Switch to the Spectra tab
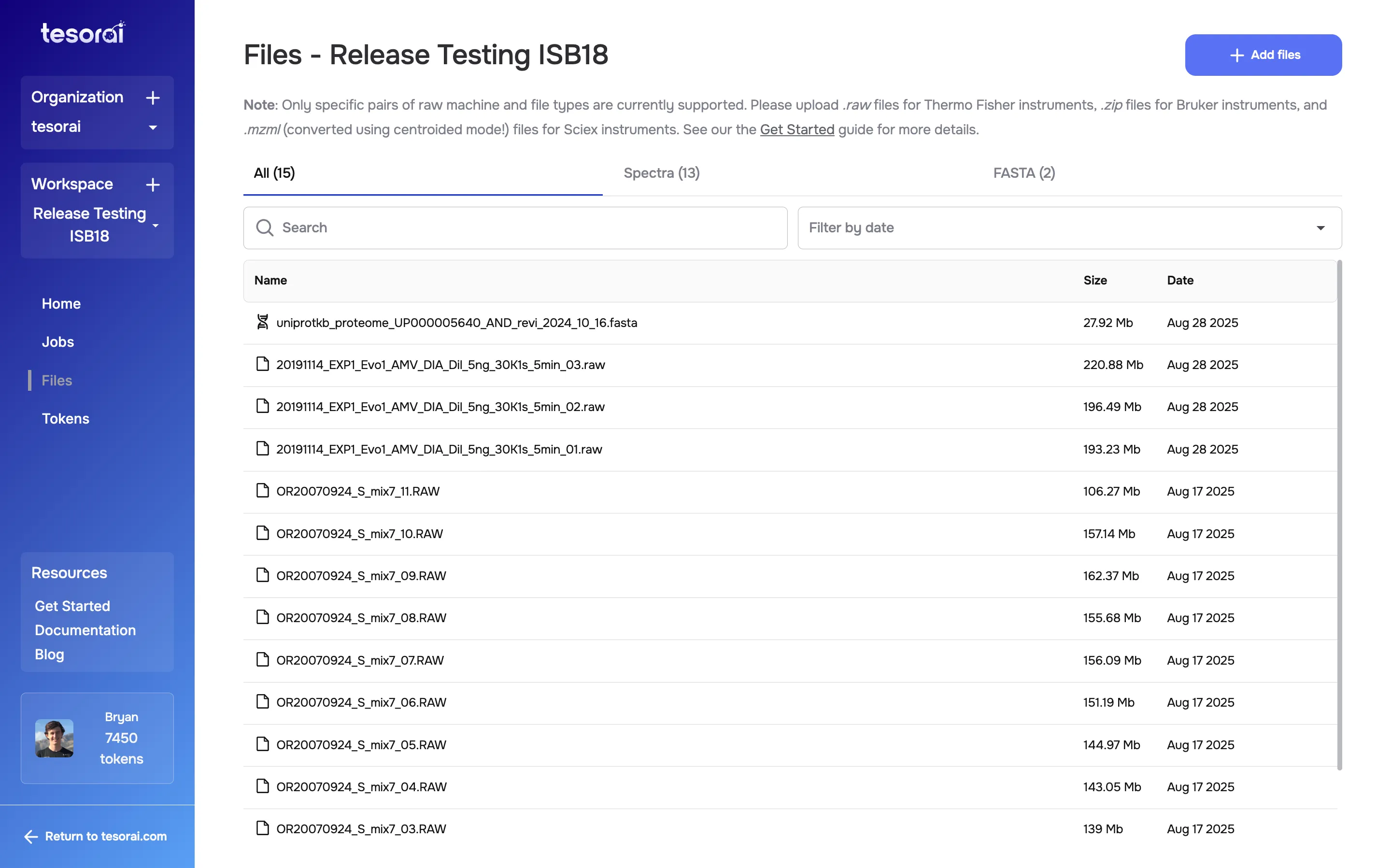This screenshot has height=868, width=1391. pos(661,173)
